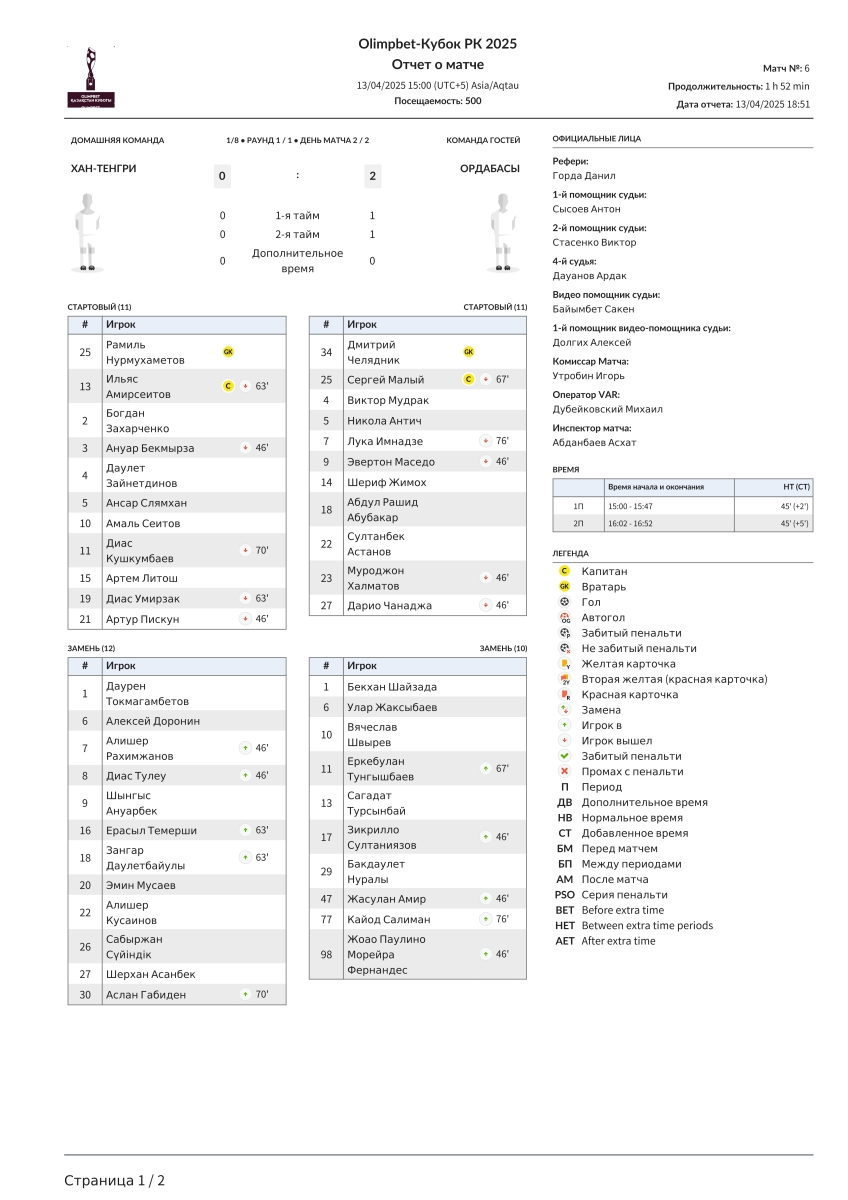Click the Olimpbet cup trophy logo

pyautogui.click(x=91, y=77)
